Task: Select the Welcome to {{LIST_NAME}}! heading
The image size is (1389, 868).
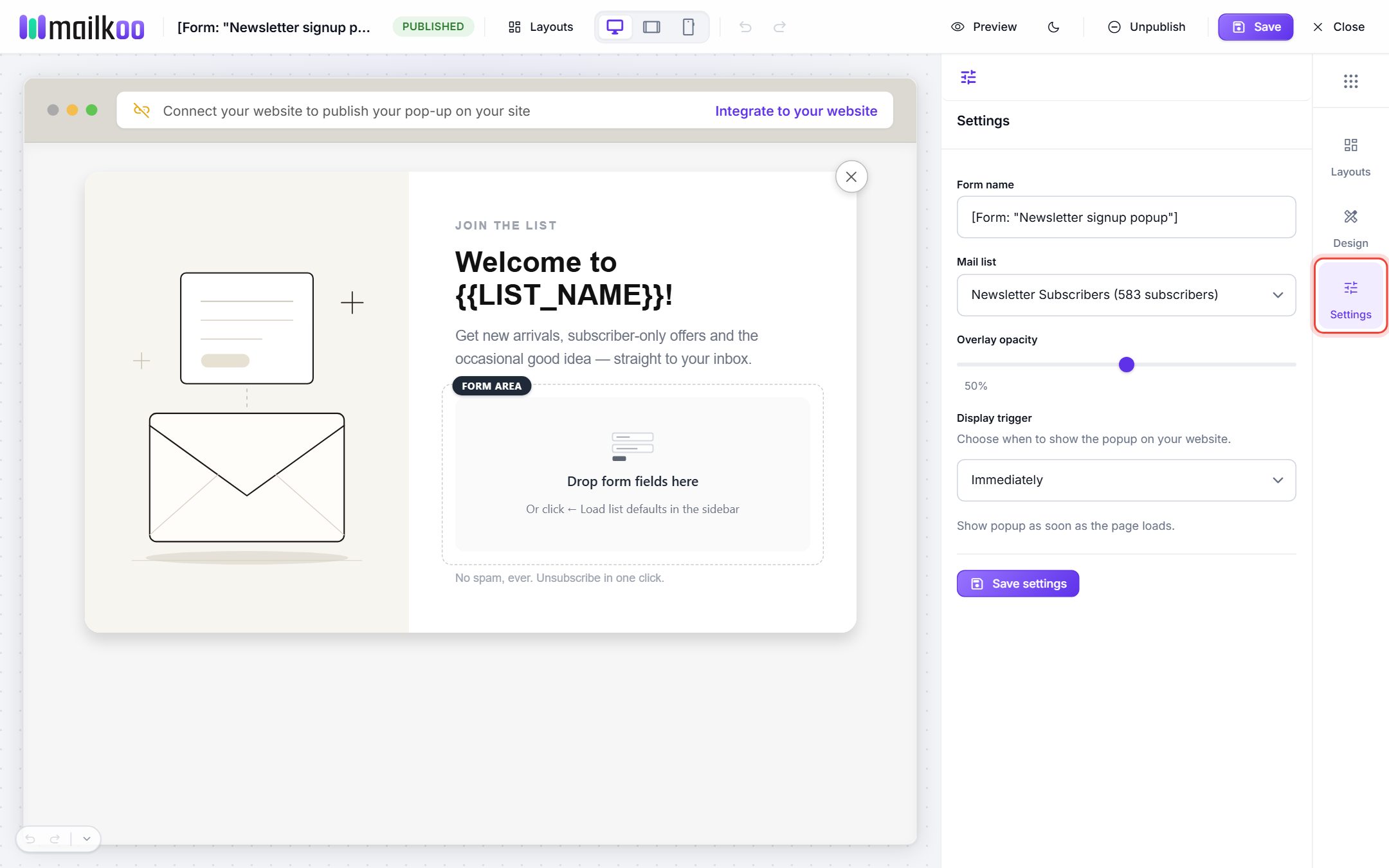Action: coord(564,278)
